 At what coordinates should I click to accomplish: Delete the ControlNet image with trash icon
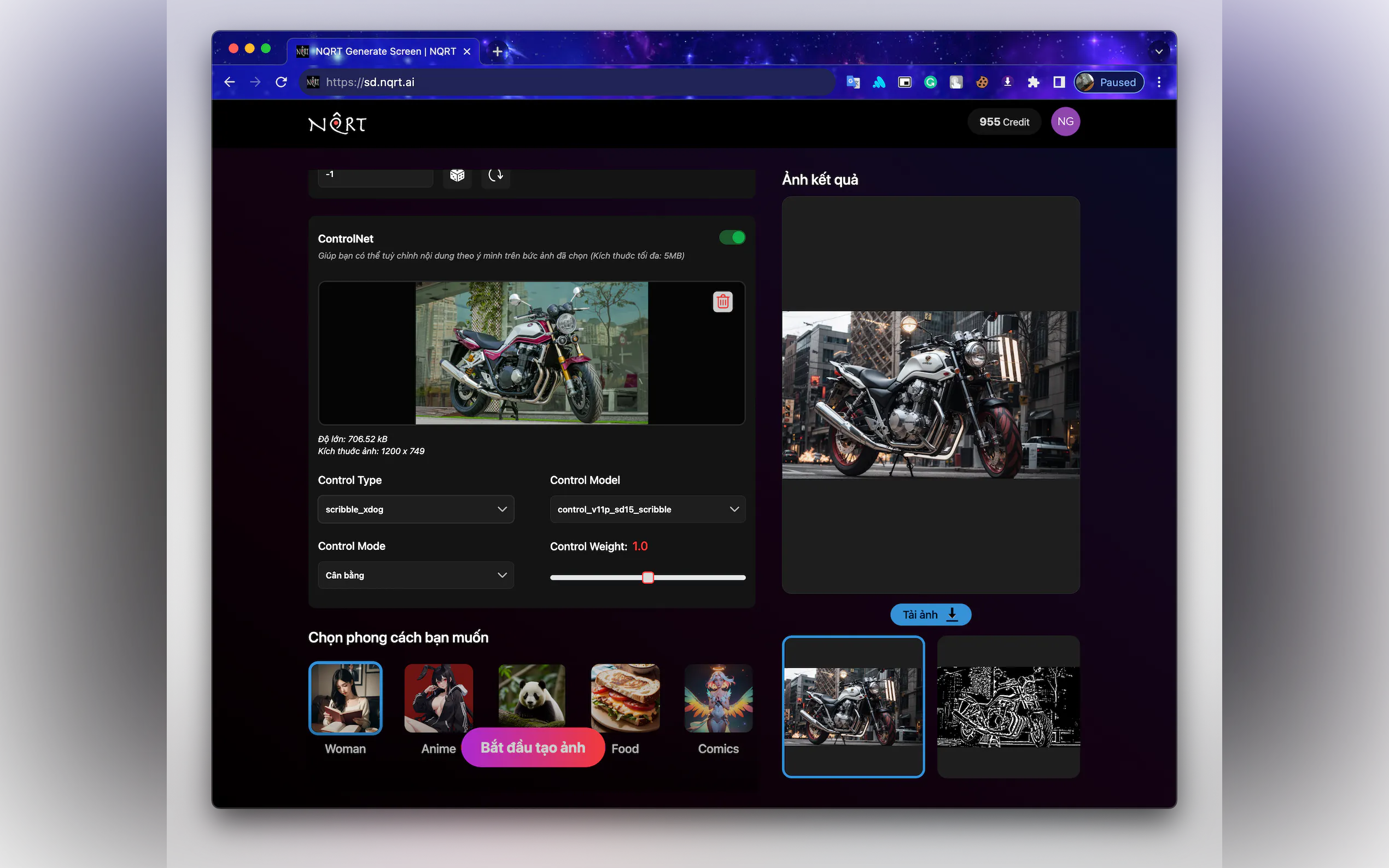(722, 302)
